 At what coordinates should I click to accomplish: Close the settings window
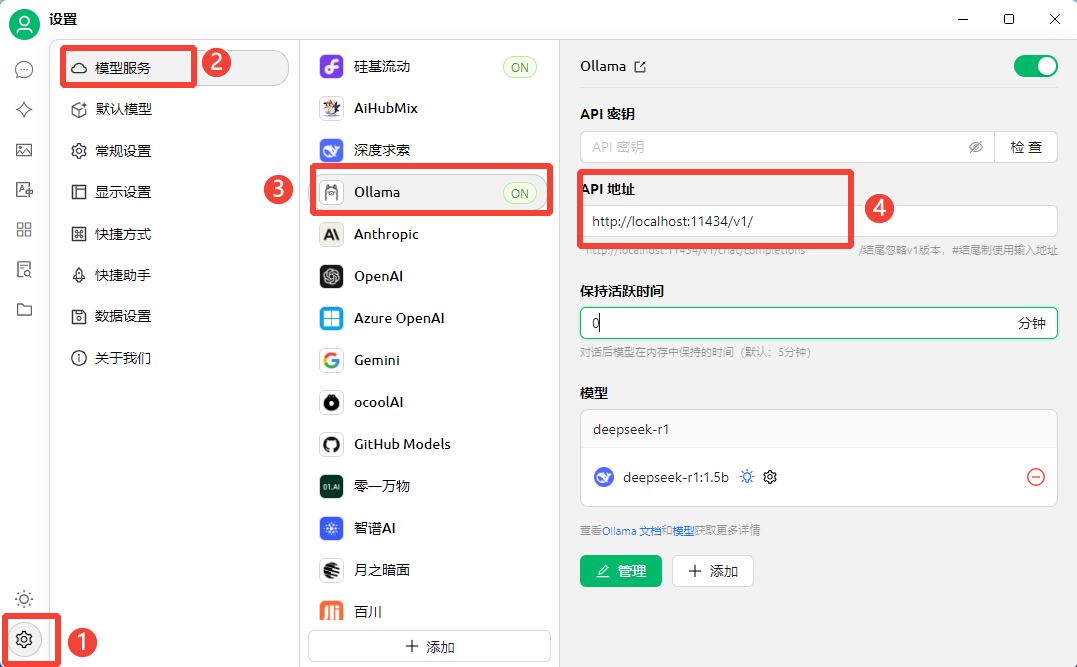click(x=1055, y=19)
